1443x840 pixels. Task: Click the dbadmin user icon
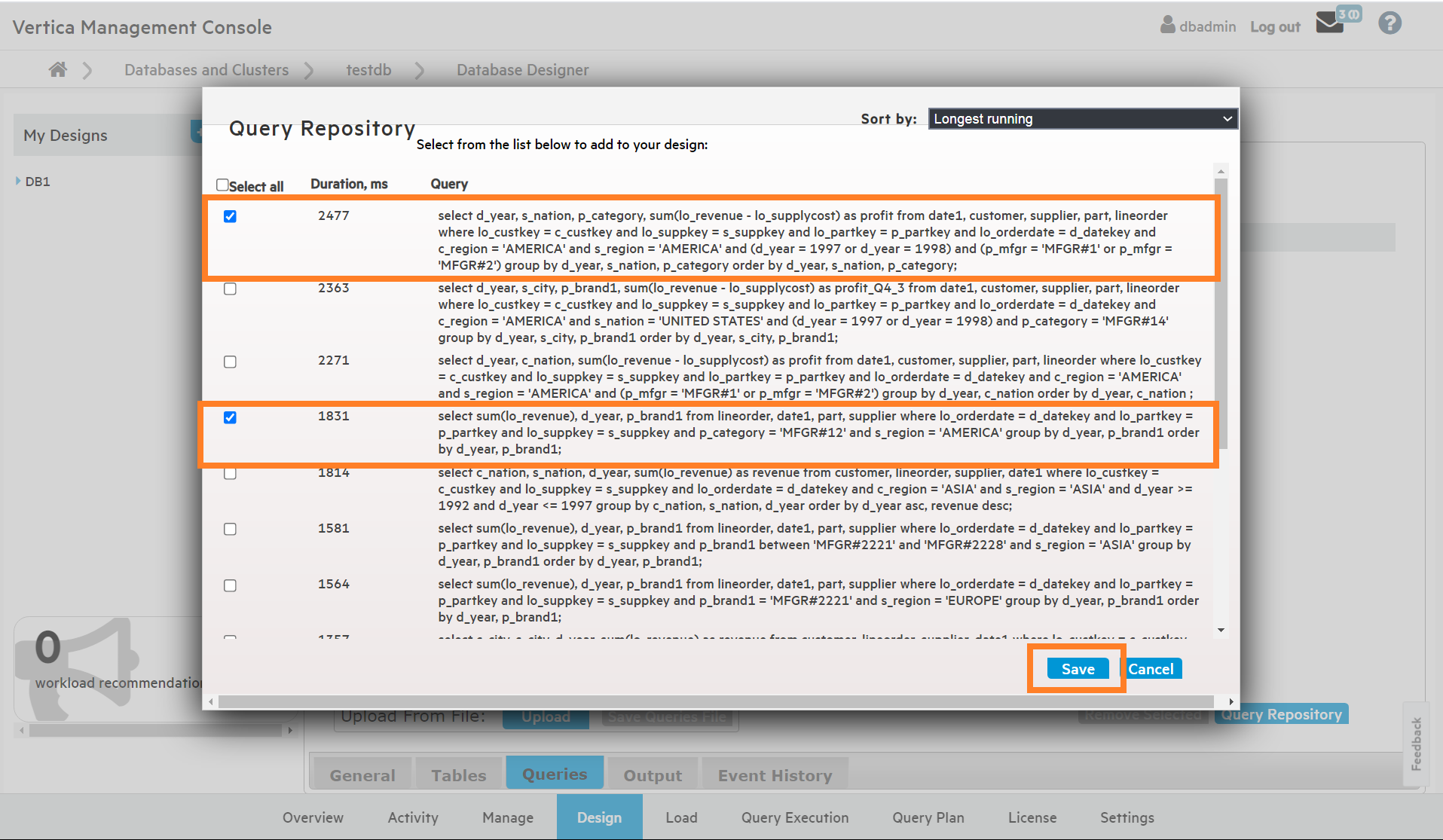point(1167,25)
